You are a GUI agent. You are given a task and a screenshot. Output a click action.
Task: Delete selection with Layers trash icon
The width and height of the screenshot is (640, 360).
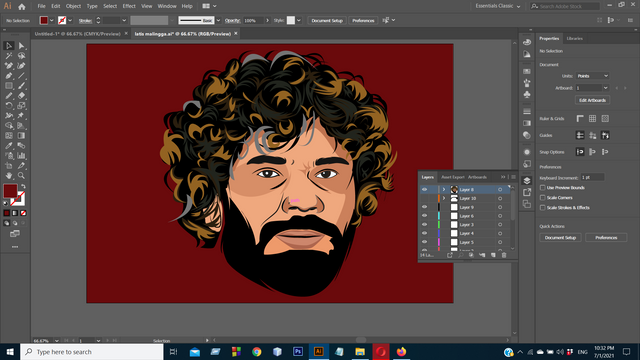(504, 255)
